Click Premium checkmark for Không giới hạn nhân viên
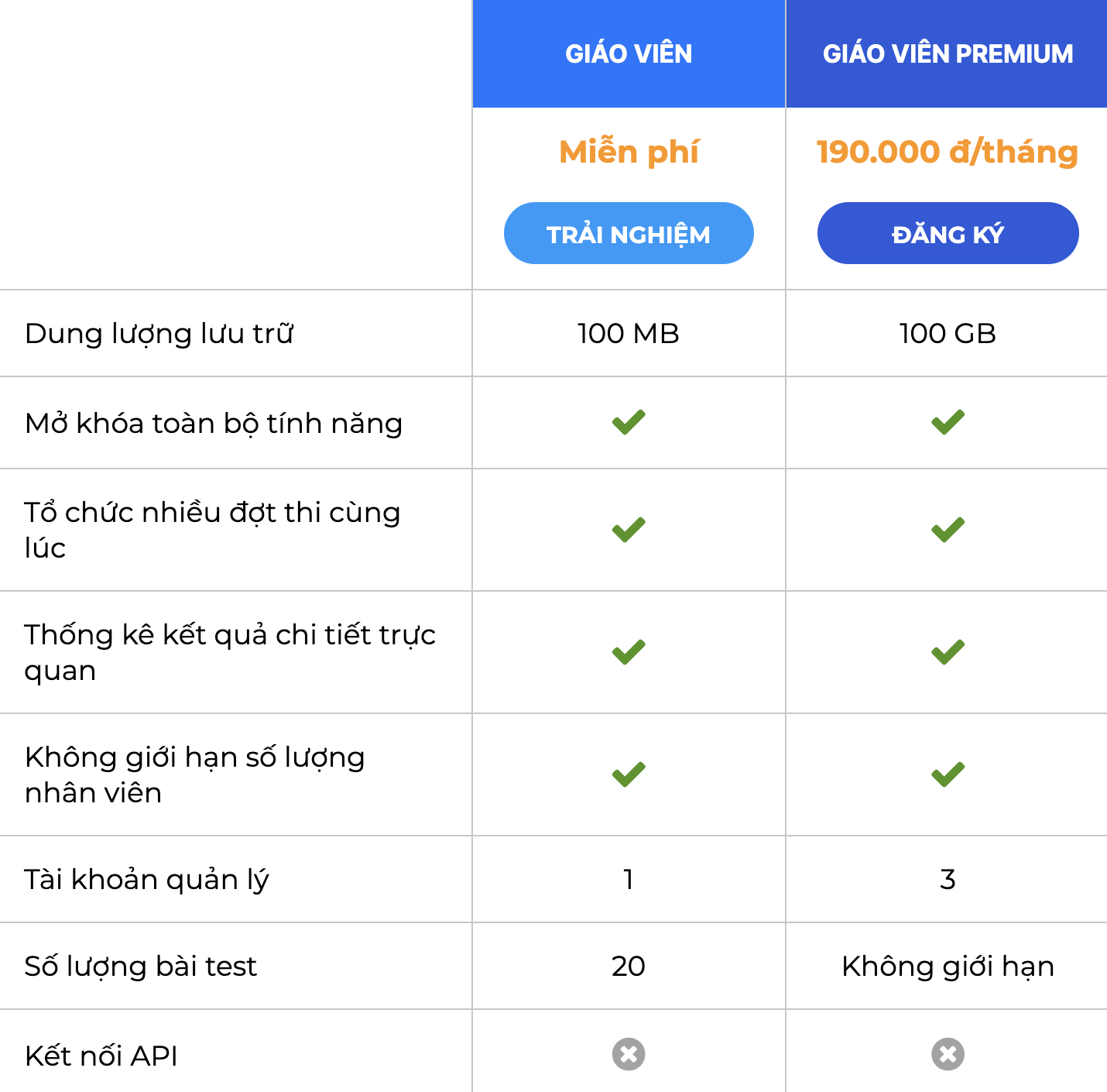This screenshot has width=1107, height=1092. (948, 774)
